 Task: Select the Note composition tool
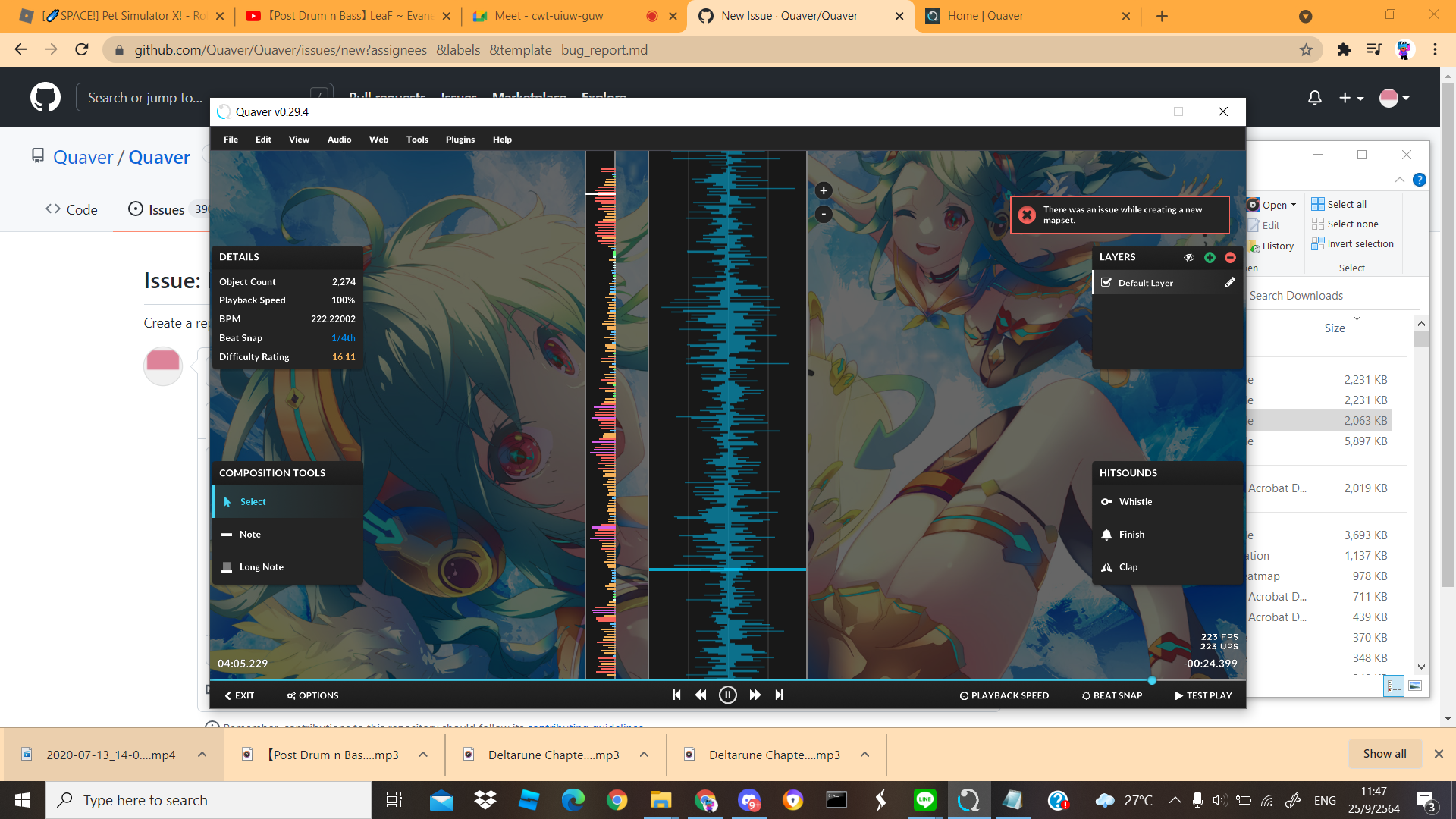tap(250, 534)
